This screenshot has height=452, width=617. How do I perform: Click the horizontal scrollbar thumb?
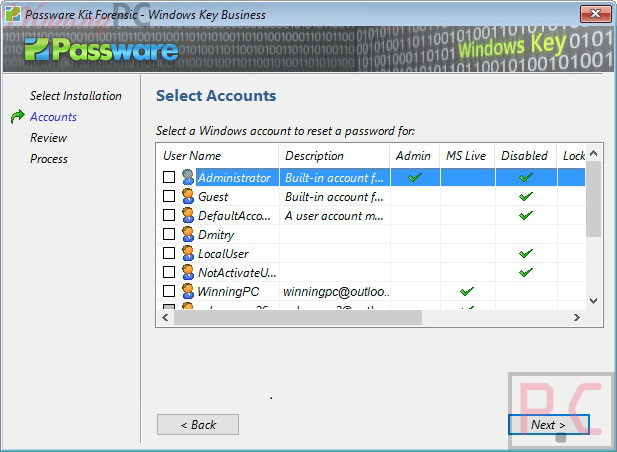click(x=298, y=317)
